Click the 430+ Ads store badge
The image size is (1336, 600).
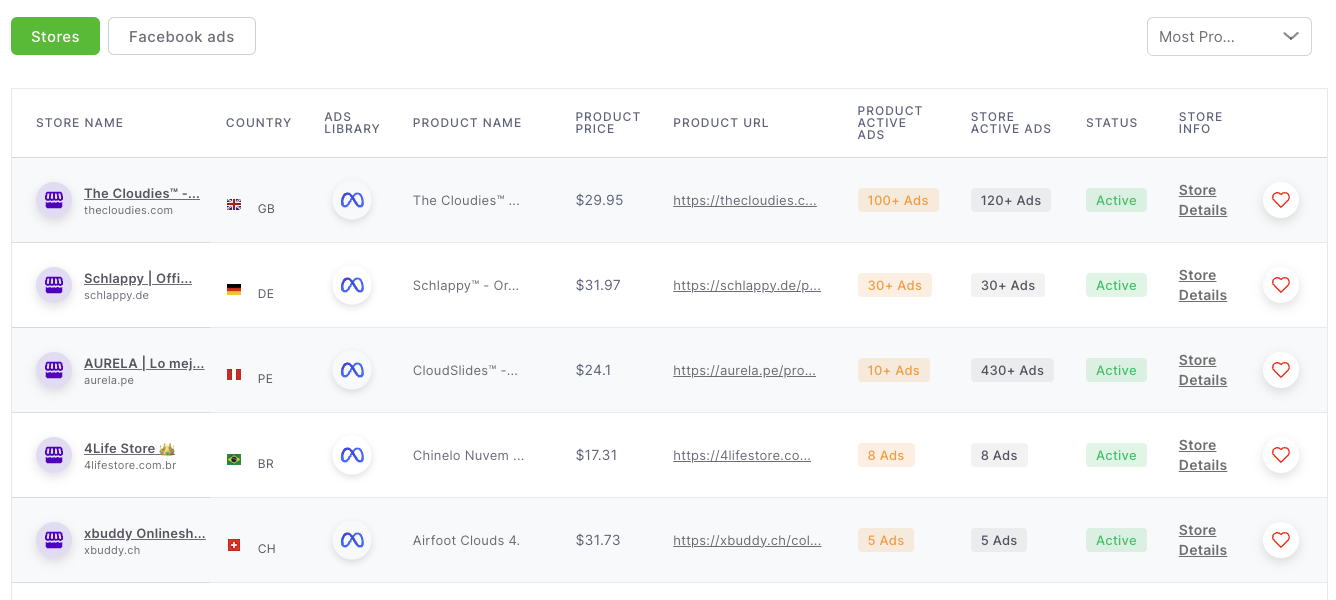(1012, 370)
